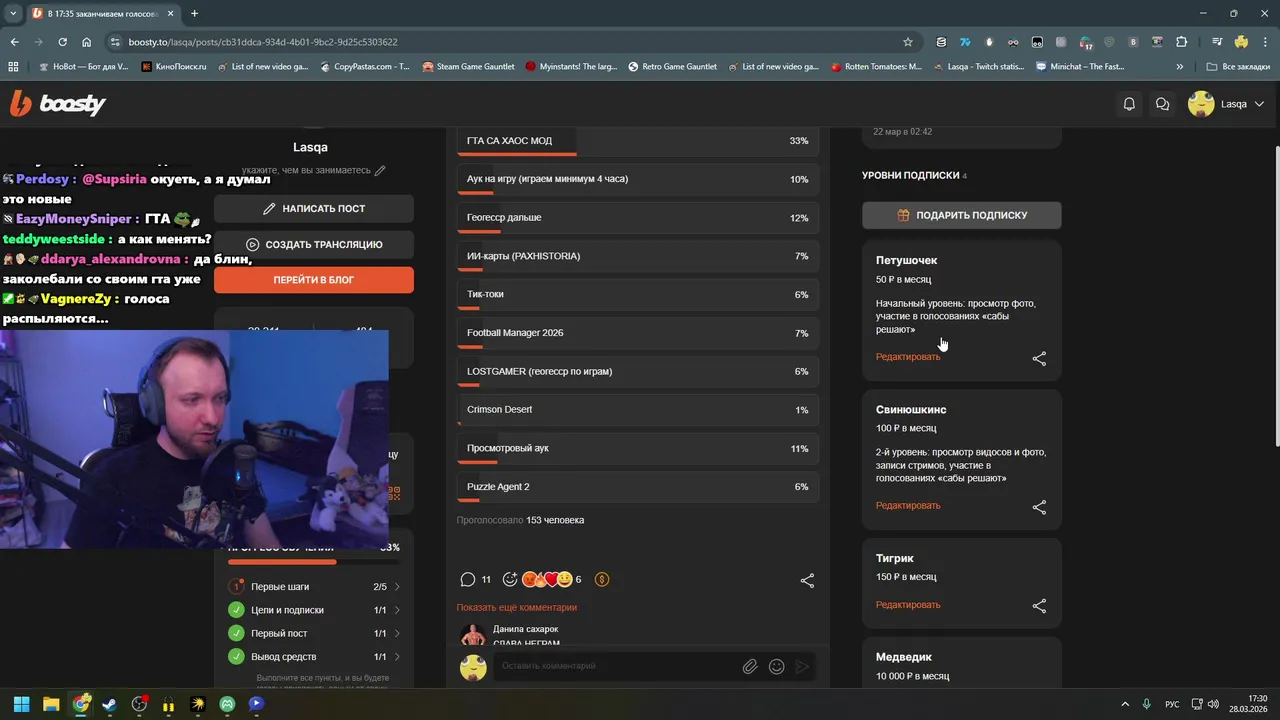Open the Rotten Tomatoes bookmark
The width and height of the screenshot is (1280, 720).
click(x=877, y=67)
